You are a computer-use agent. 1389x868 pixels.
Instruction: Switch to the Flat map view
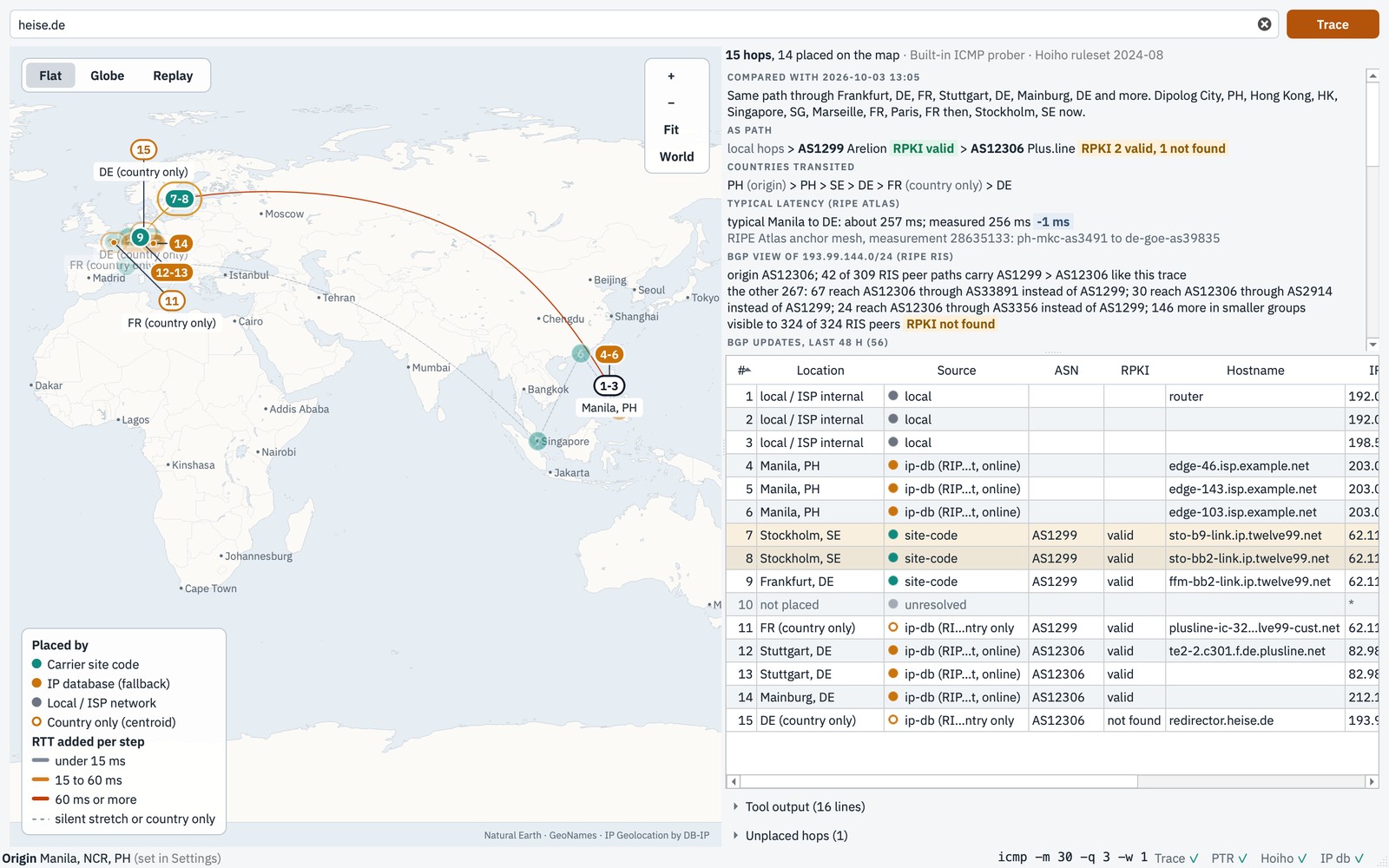pyautogui.click(x=50, y=76)
